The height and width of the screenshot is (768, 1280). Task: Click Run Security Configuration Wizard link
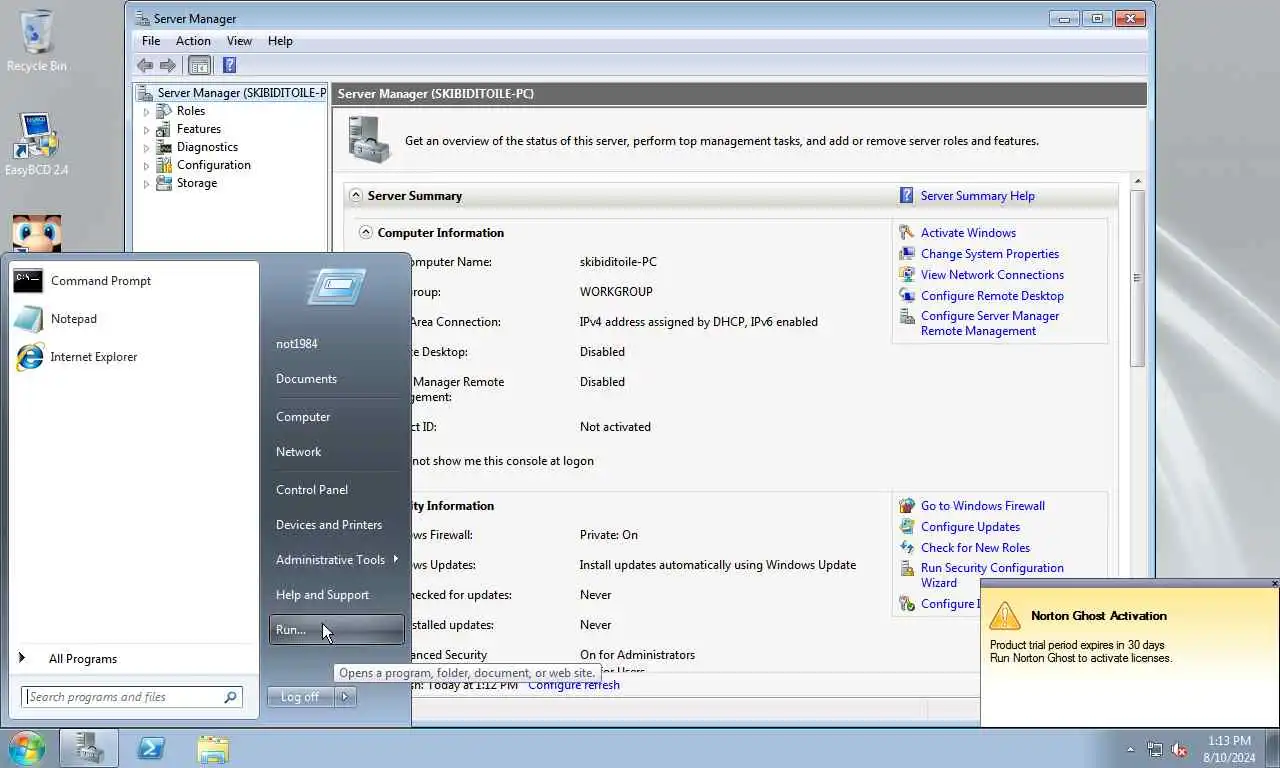[x=992, y=575]
